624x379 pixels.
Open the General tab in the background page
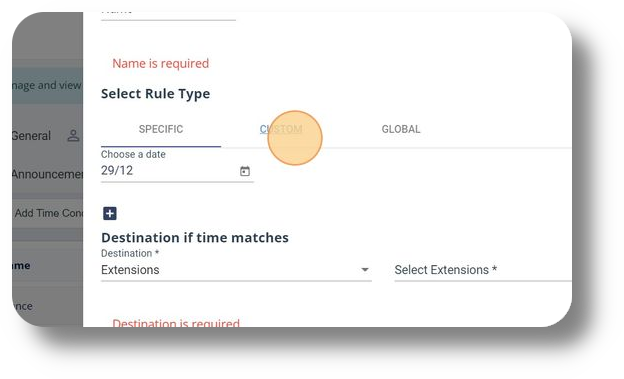[31, 136]
